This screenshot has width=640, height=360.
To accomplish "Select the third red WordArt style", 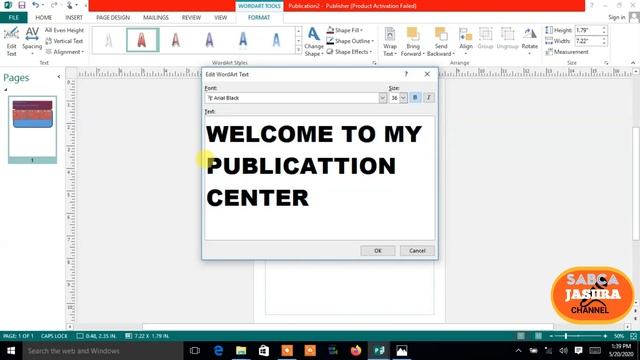I will 176,40.
